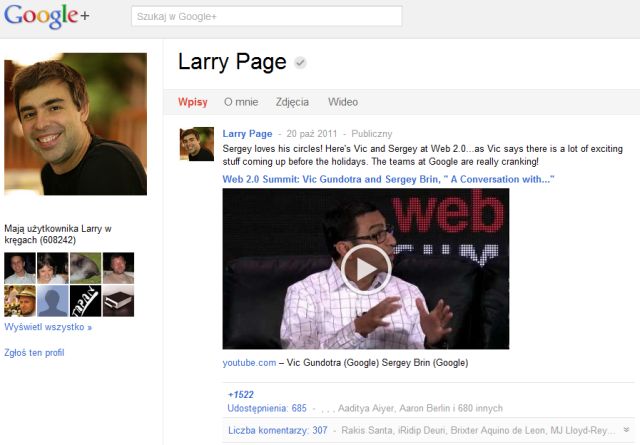
Task: Click the sharers text 'Aaditya Aiyer, Aaron Berlin i 680 innych'
Action: pos(420,408)
